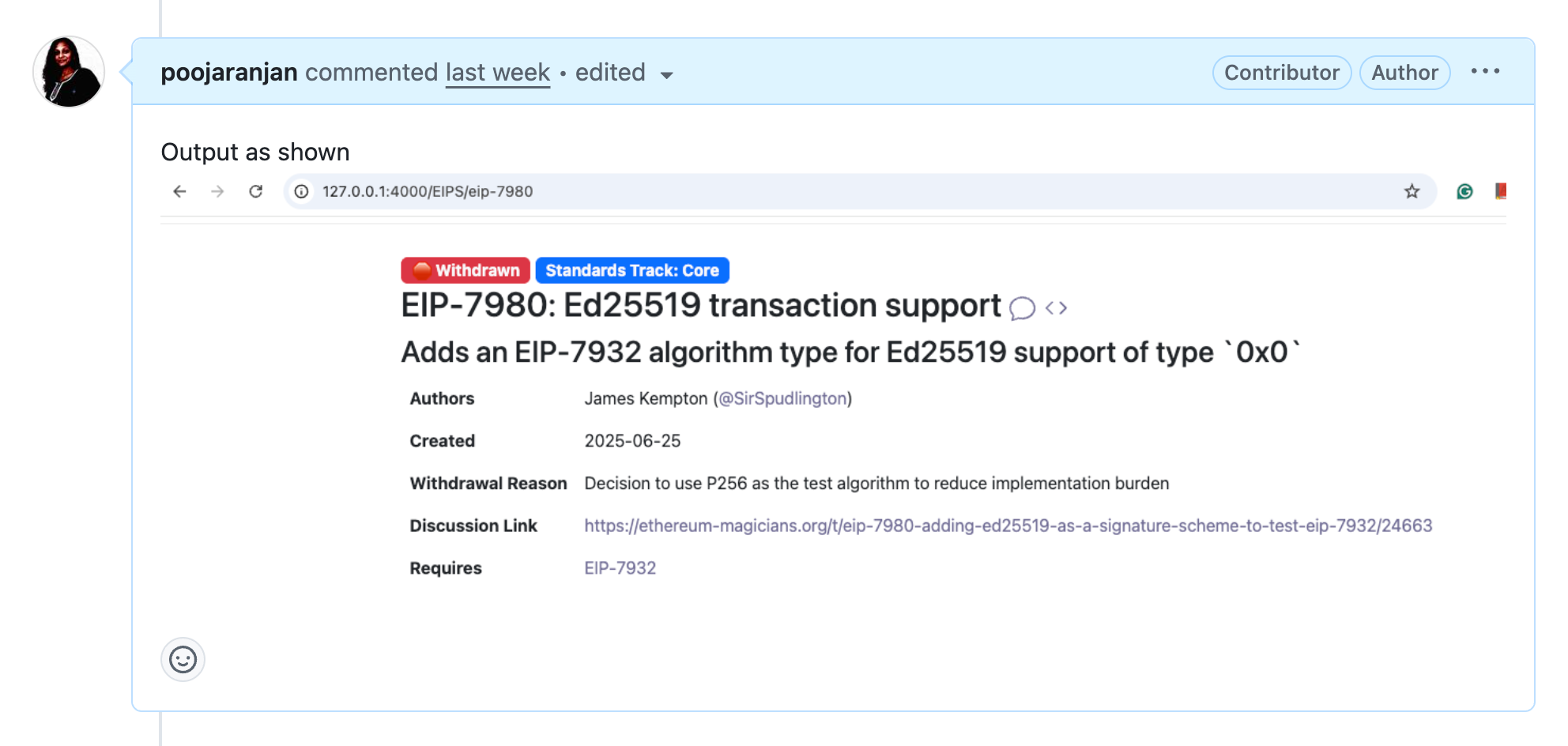The width and height of the screenshot is (1568, 746).
Task: Click the red Withdrawn status badge
Action: (x=465, y=270)
